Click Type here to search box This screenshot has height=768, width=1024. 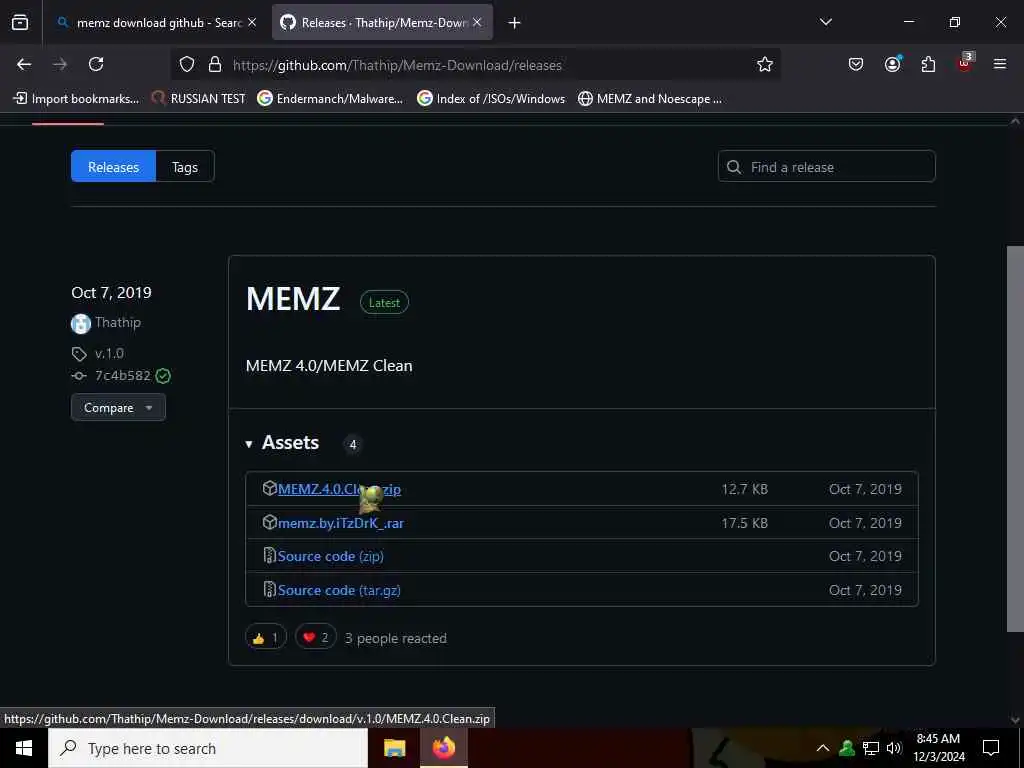208,748
